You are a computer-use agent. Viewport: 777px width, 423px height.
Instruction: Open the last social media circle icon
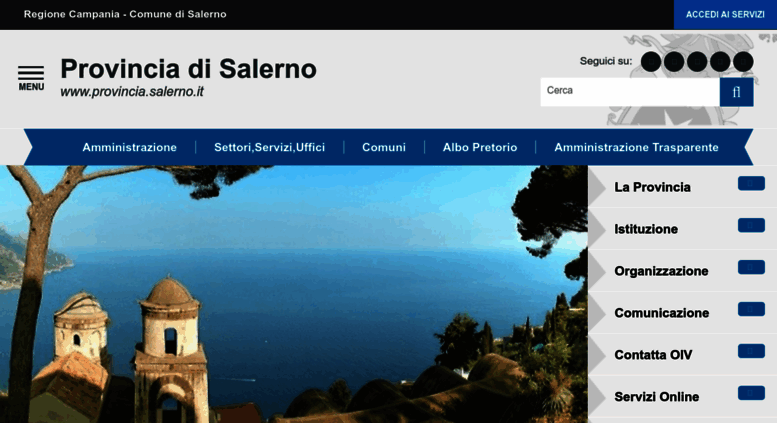click(743, 62)
